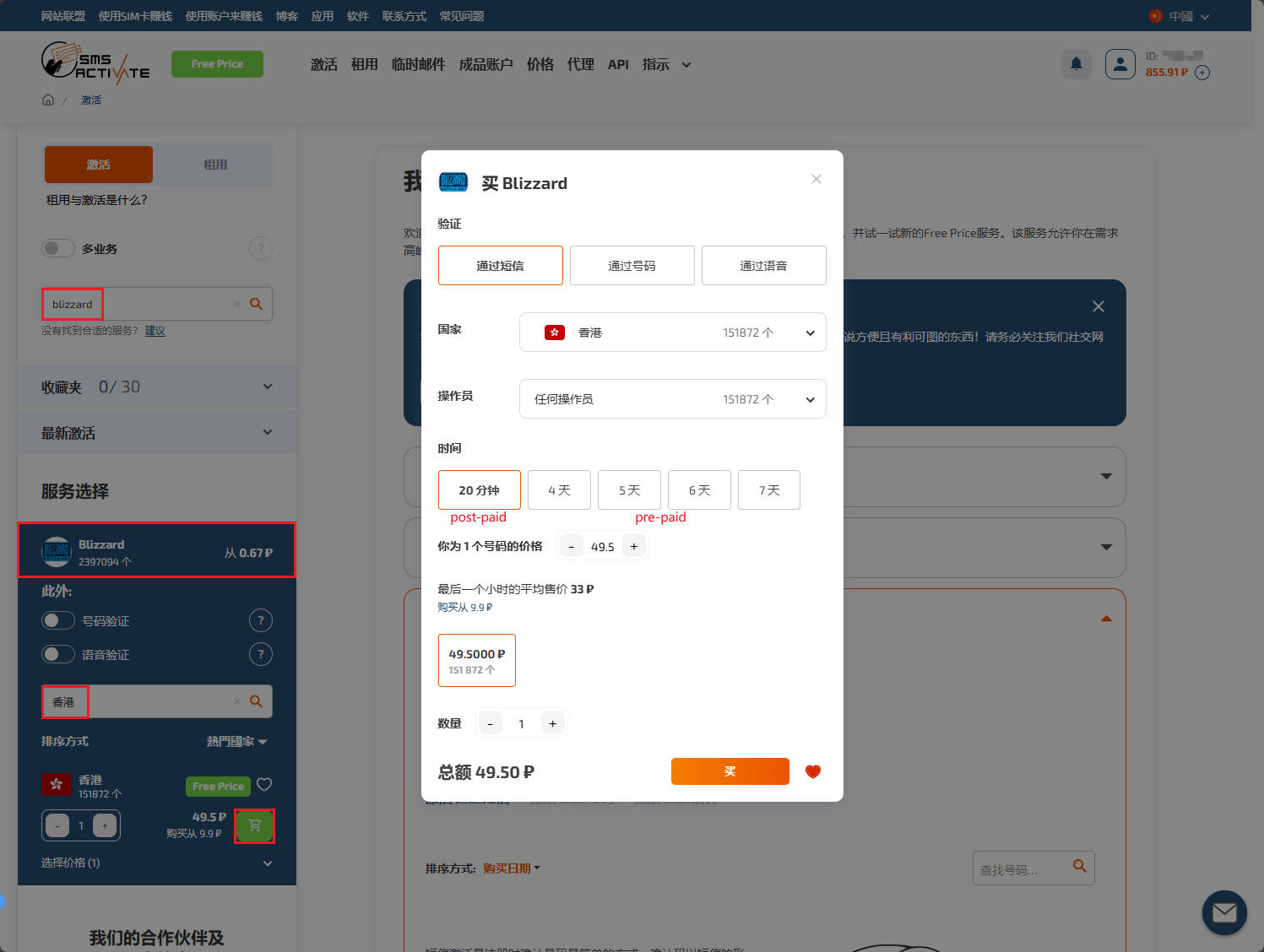This screenshot has height=952, width=1264.
Task: Click the green shopping cart icon
Action: coord(254,825)
